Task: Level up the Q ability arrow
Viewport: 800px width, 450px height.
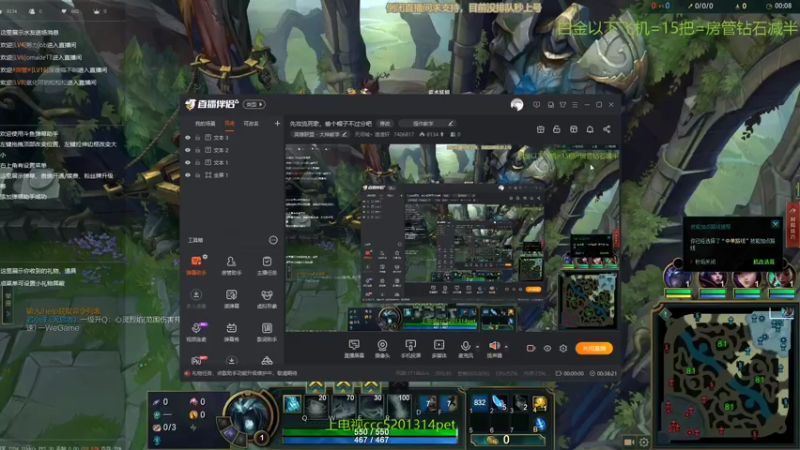Action: 316,385
